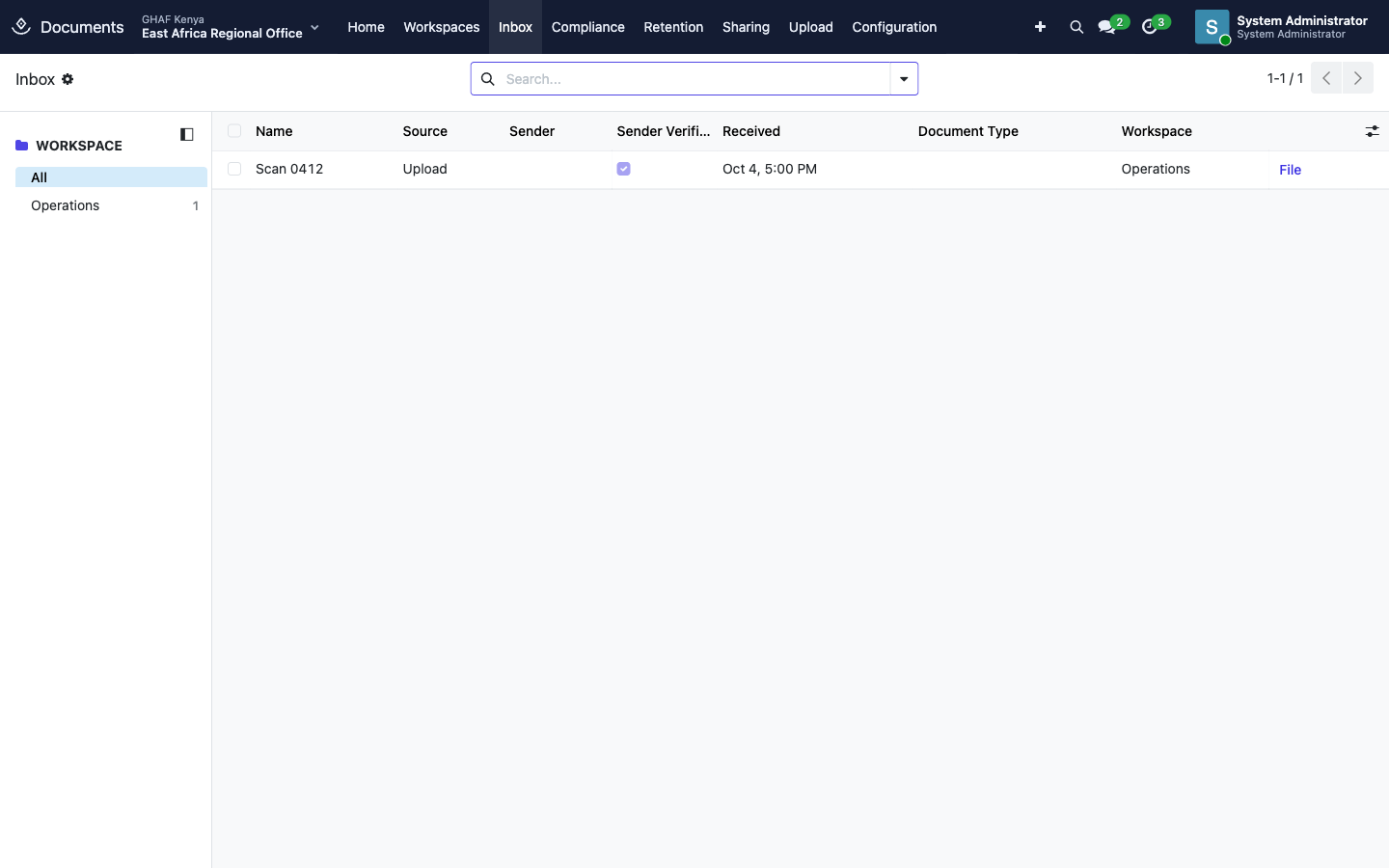Screen dimensions: 1389x868
Task: Collapse the workspace sidebar panel icon
Action: pyautogui.click(x=187, y=134)
